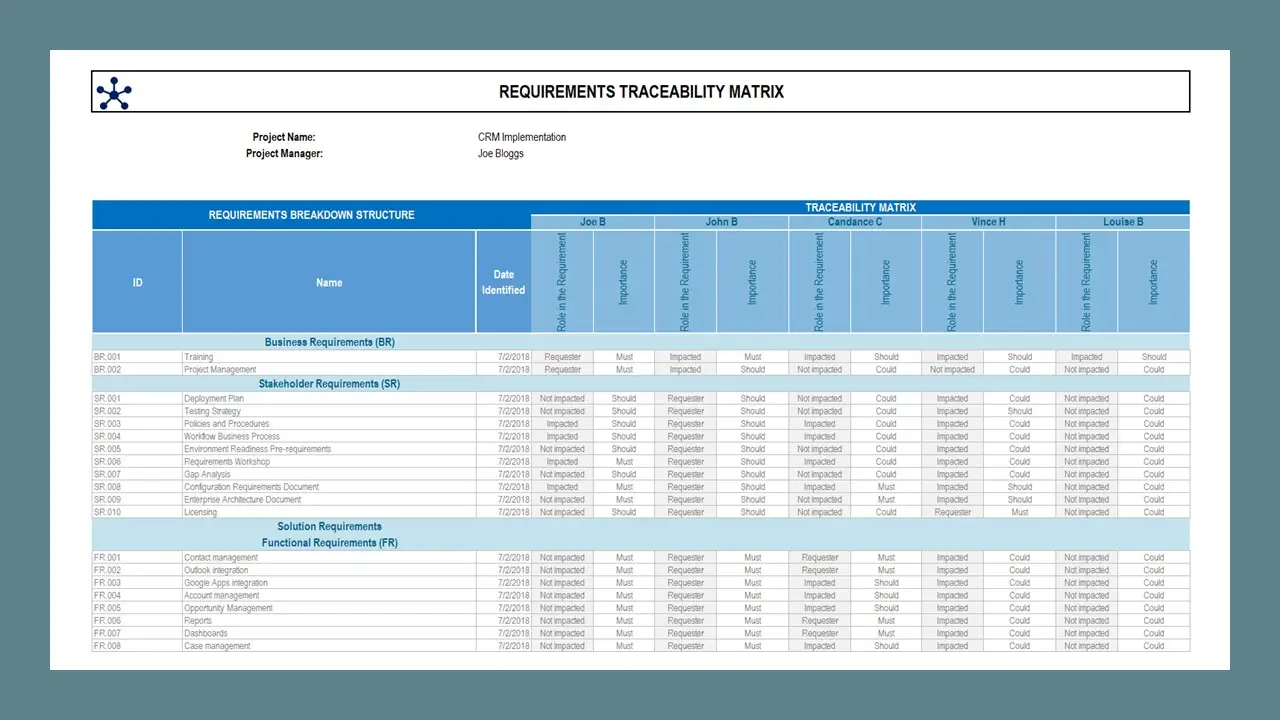Click the Functional Requirements (FR) section heading
Viewport: 1280px width, 720px height.
pos(329,543)
